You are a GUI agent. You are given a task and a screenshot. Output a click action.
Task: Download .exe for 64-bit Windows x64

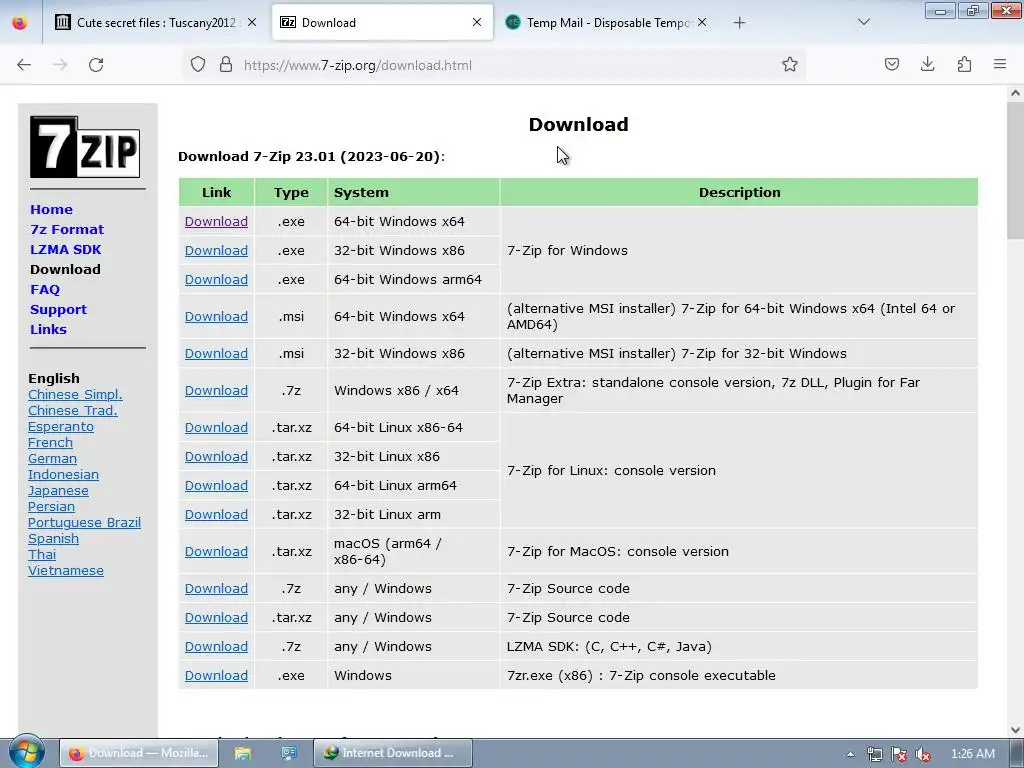tap(216, 221)
